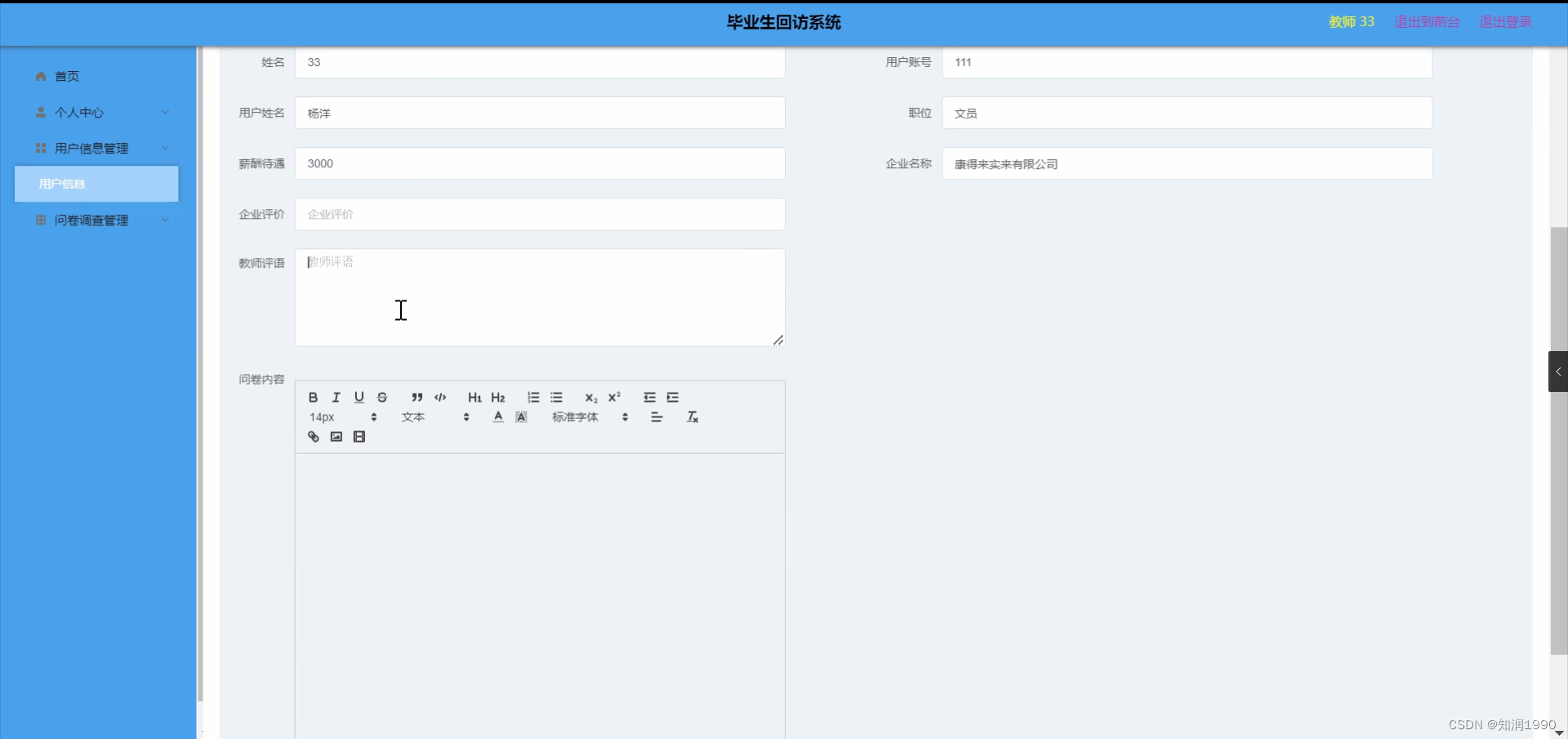Toggle superscript formatting
This screenshot has height=739, width=1568.
click(615, 398)
